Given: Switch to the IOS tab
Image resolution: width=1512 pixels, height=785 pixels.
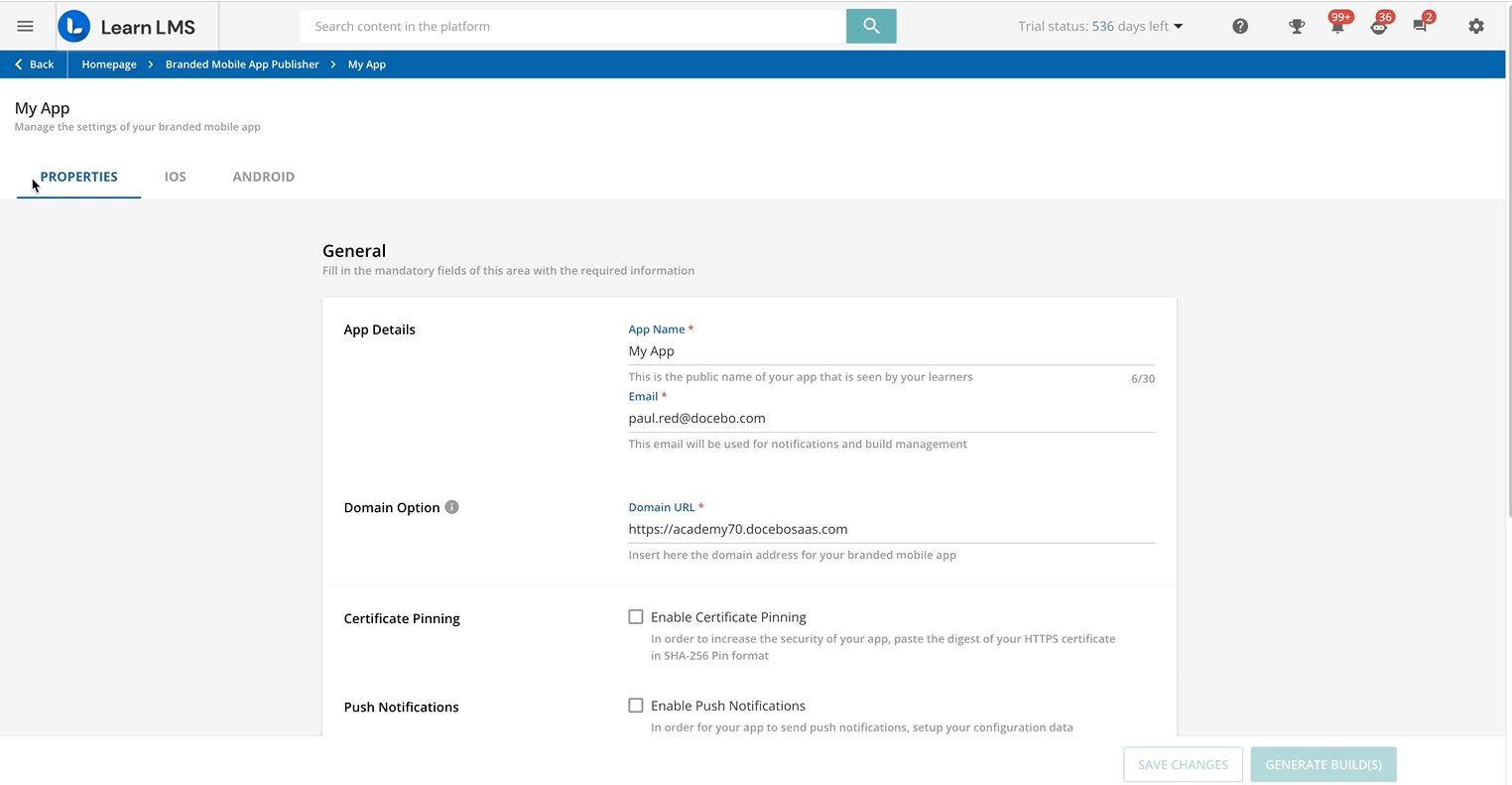Looking at the screenshot, I should click(175, 177).
